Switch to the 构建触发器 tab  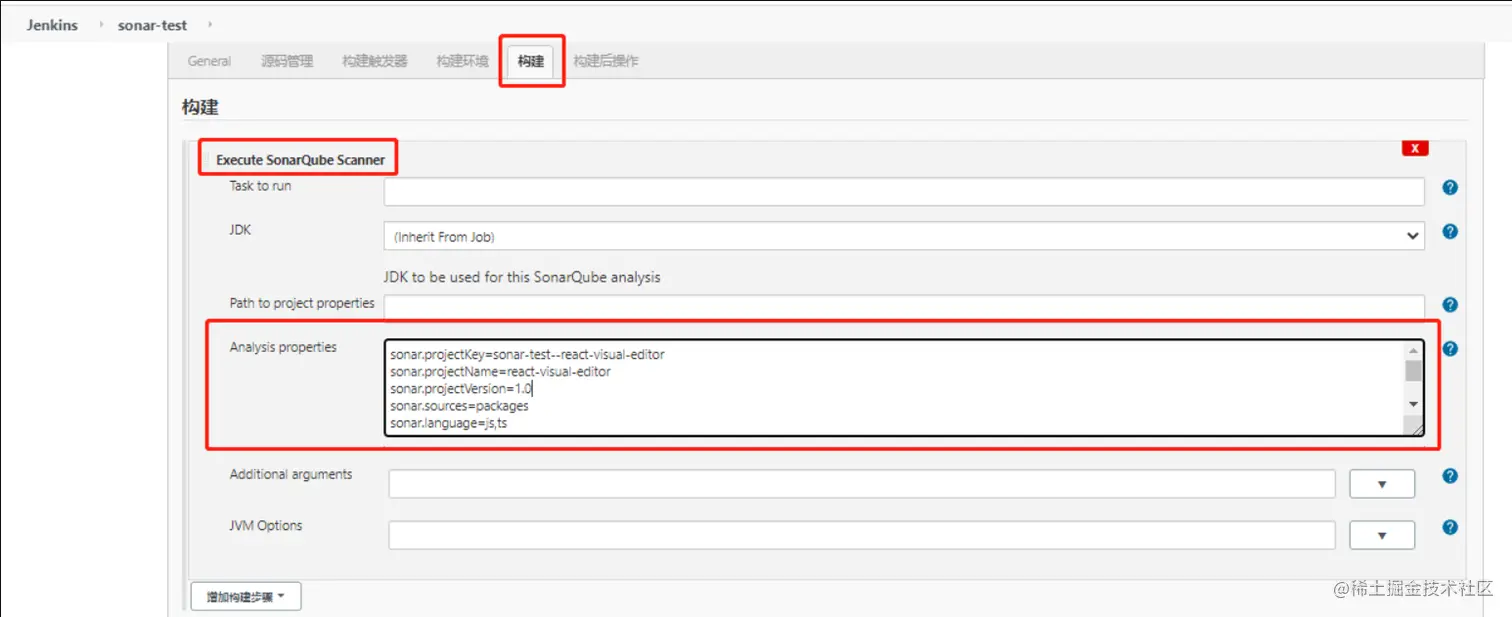tap(375, 61)
